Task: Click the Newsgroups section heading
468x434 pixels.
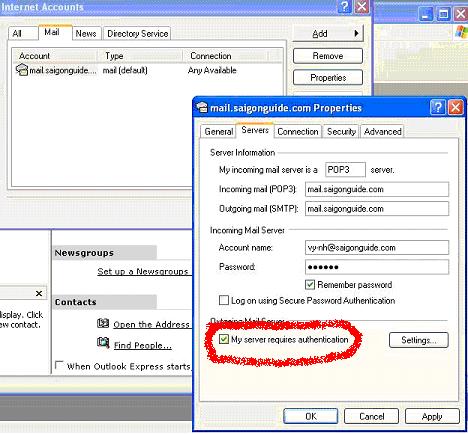Action: click(84, 253)
